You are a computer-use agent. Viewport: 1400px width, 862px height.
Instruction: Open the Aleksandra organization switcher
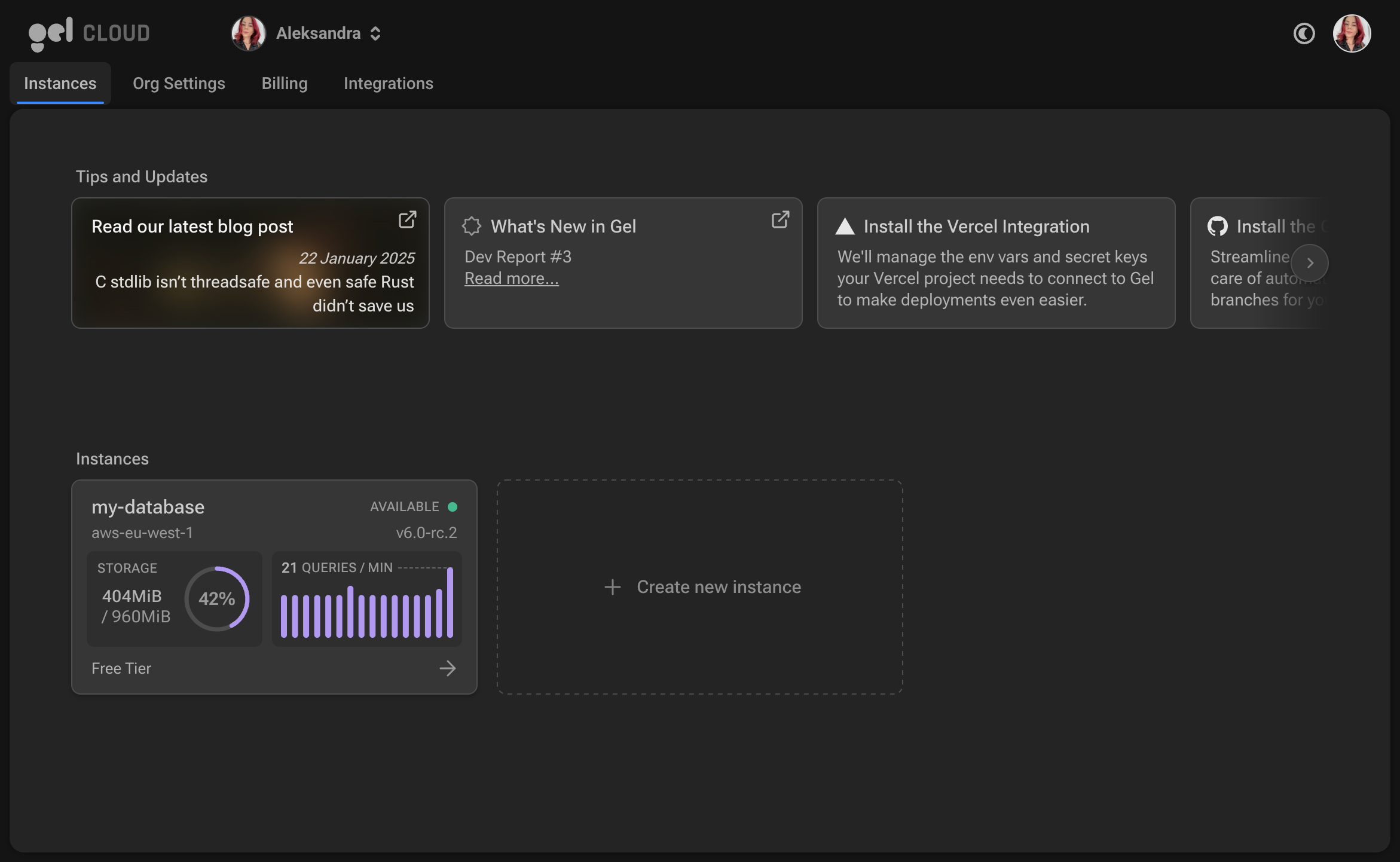point(328,33)
